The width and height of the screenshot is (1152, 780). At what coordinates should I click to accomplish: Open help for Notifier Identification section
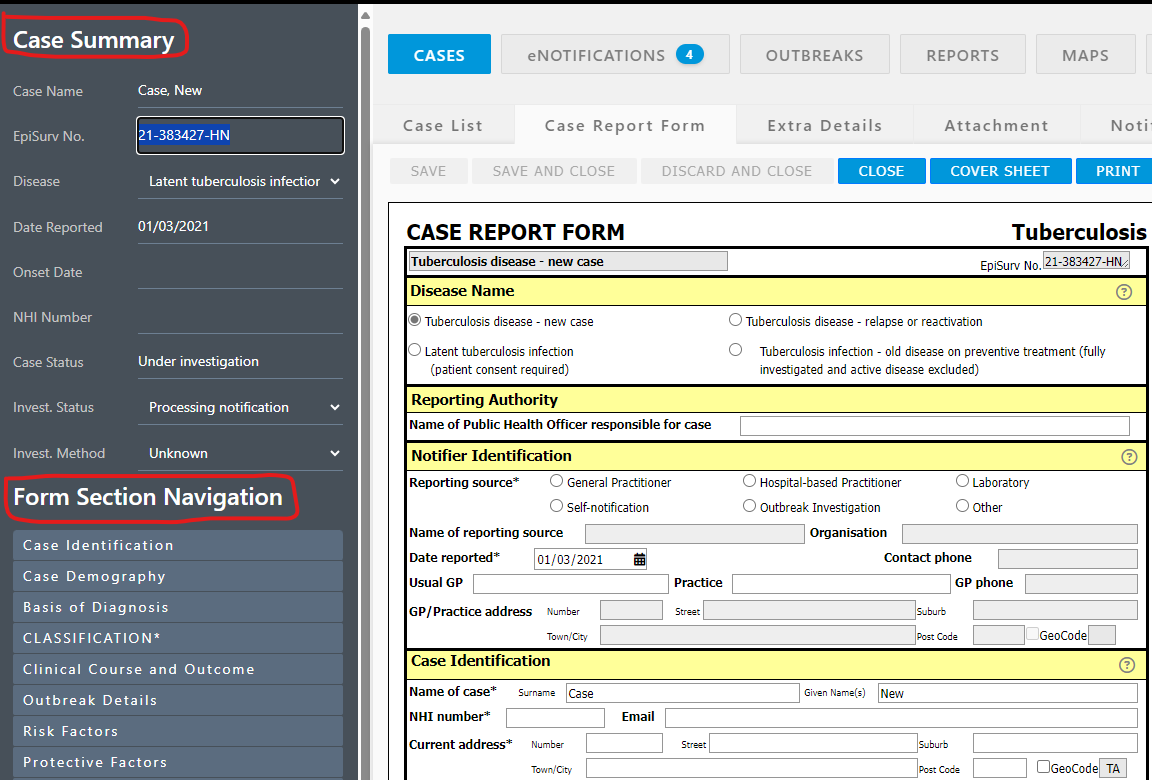pos(1129,457)
